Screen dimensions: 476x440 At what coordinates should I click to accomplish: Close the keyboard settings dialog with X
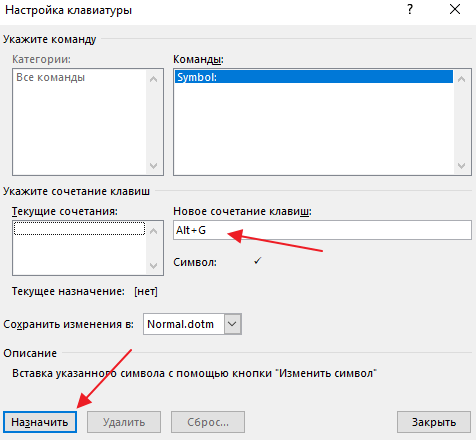pyautogui.click(x=455, y=9)
